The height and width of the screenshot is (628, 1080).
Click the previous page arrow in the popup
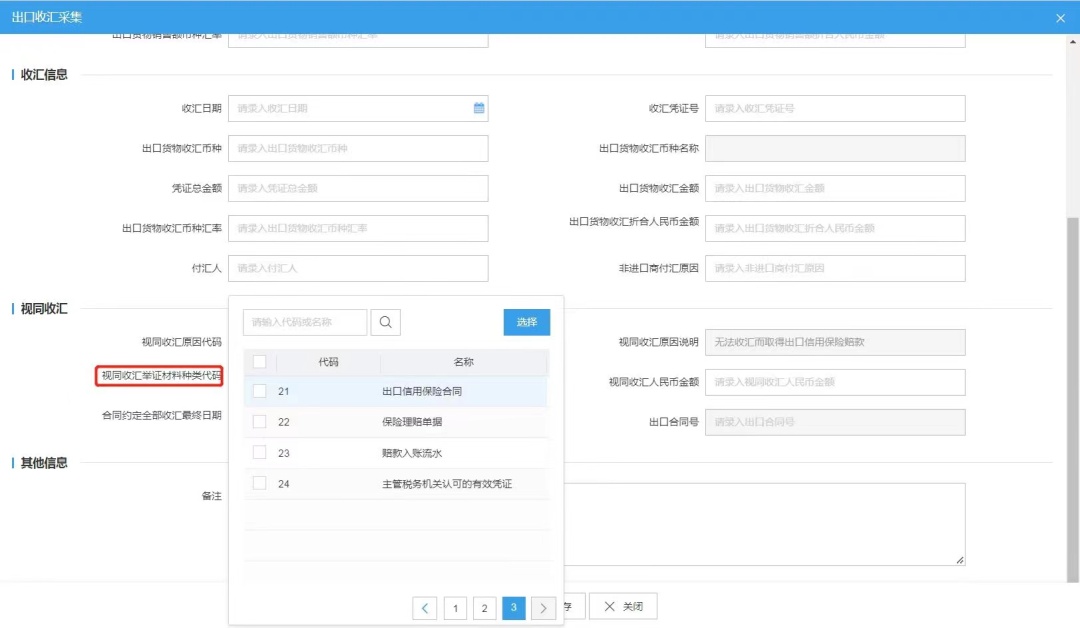(426, 607)
